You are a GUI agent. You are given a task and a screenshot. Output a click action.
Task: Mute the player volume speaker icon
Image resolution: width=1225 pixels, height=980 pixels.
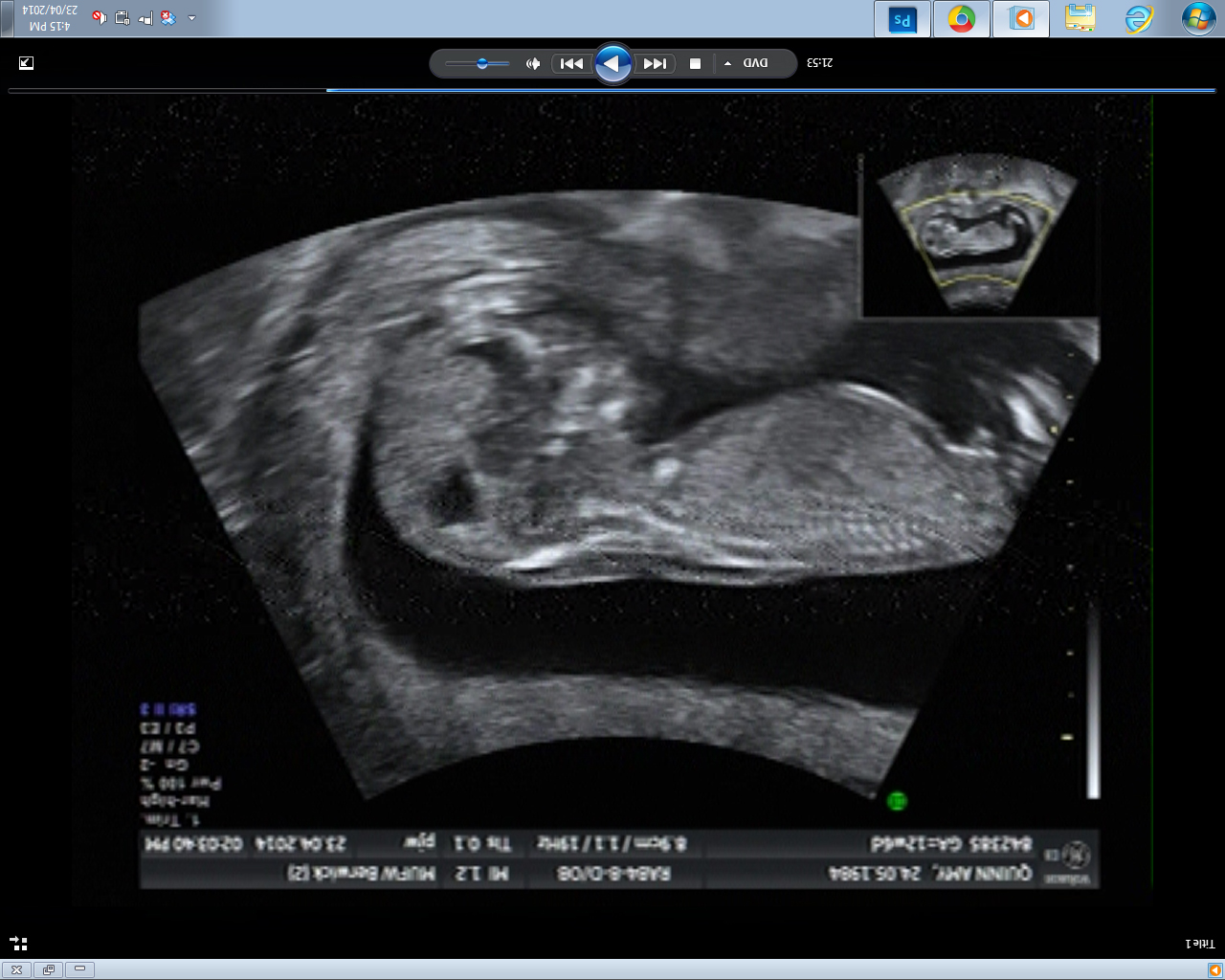(x=533, y=64)
